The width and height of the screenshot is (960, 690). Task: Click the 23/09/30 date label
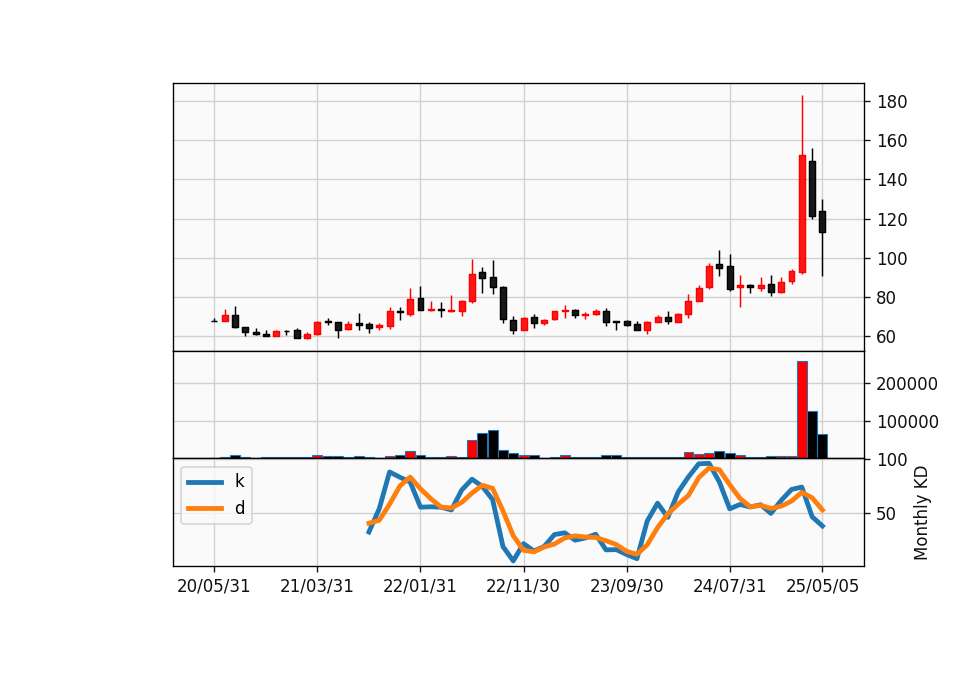pos(626,586)
